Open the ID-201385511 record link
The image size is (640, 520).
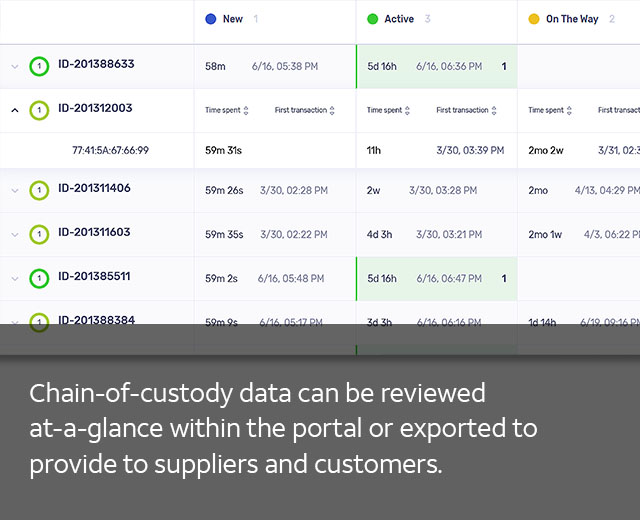coord(94,276)
